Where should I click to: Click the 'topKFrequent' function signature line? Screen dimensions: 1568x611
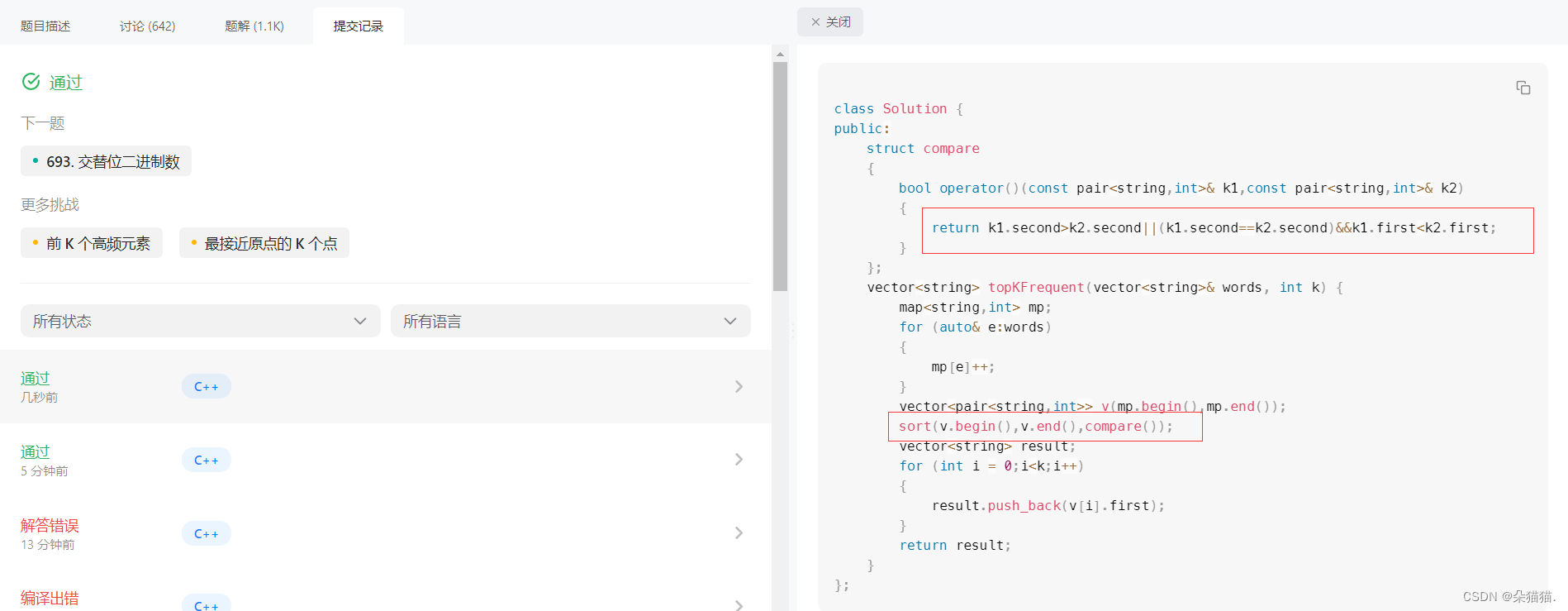coord(1105,288)
